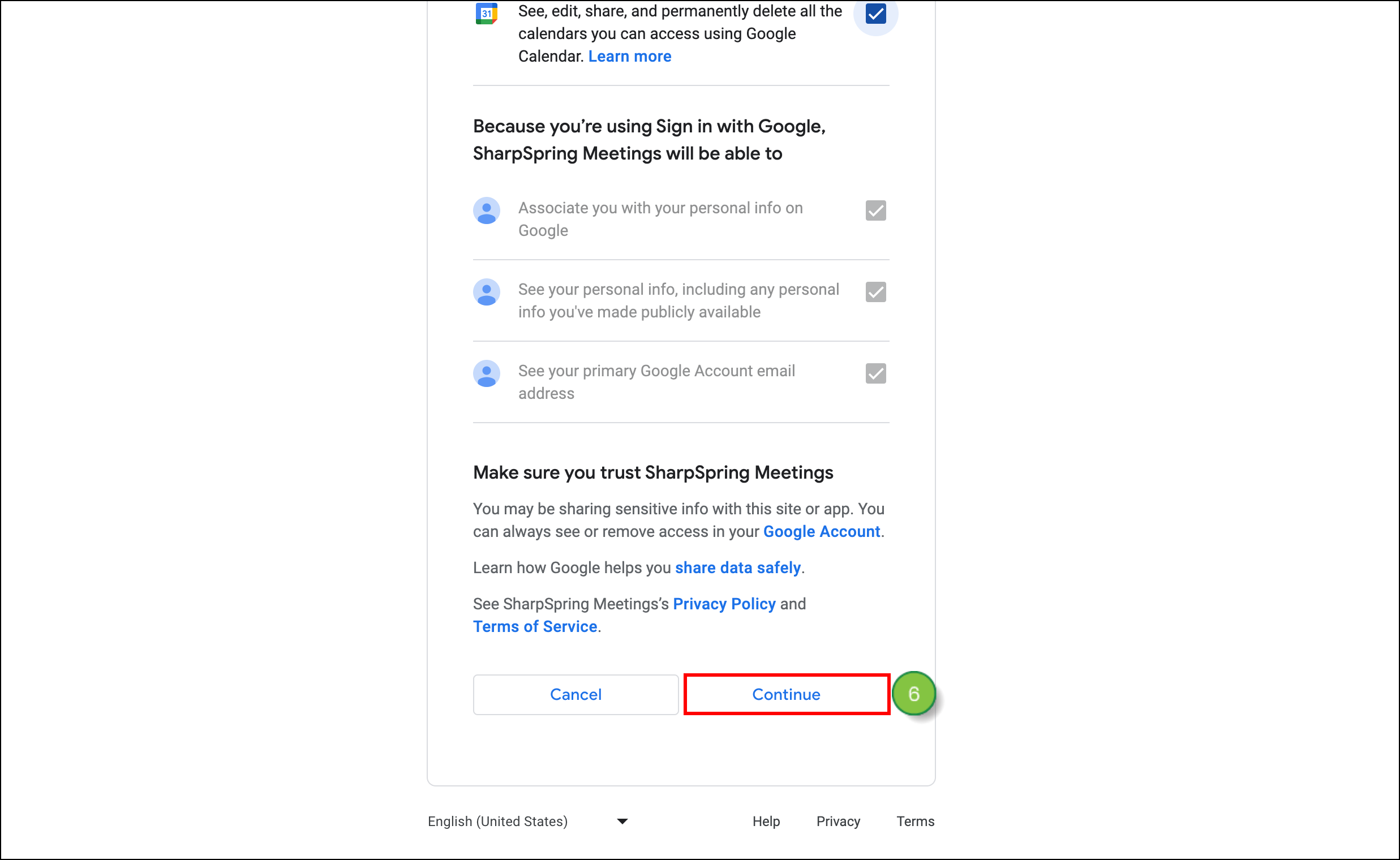Open the English (United States) language dropdown
This screenshot has width=1400, height=860.
[x=528, y=822]
